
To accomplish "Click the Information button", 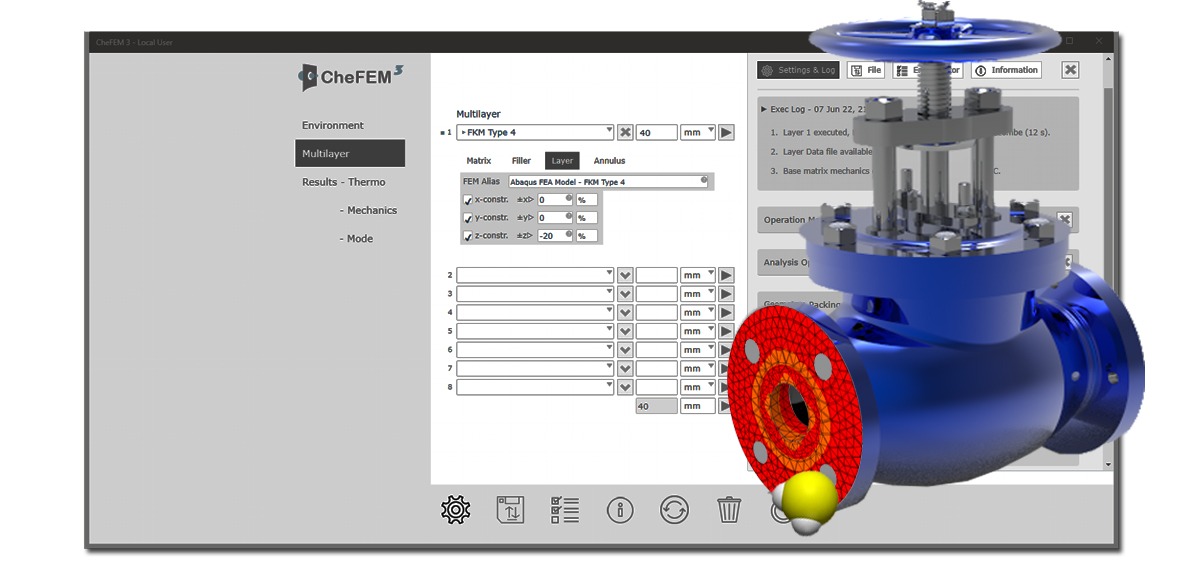I will tap(1006, 70).
